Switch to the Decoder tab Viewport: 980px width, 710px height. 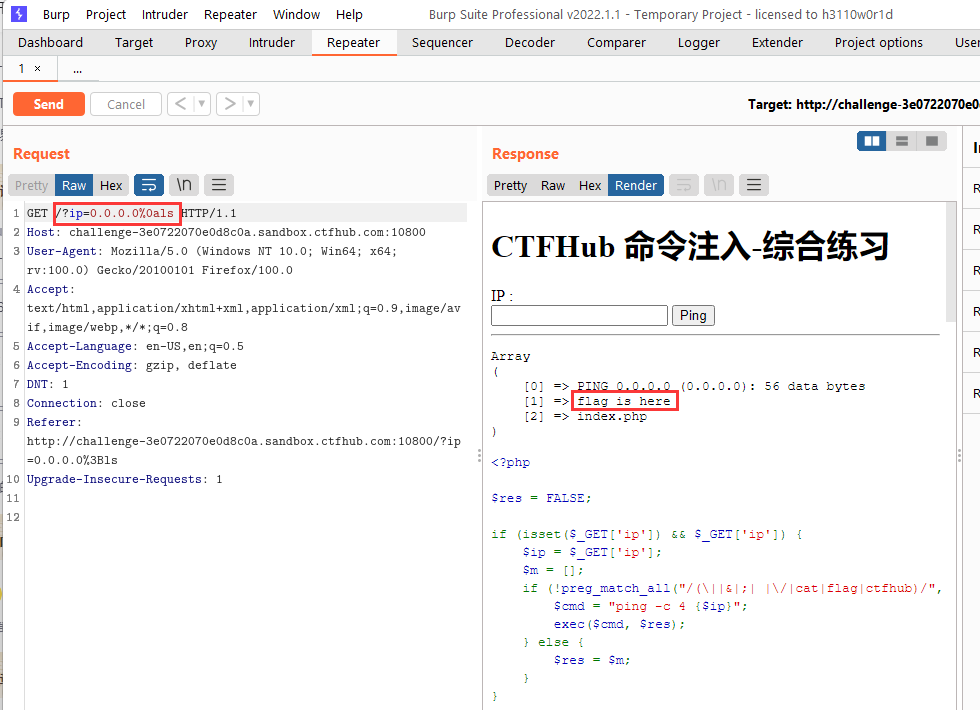[x=529, y=42]
